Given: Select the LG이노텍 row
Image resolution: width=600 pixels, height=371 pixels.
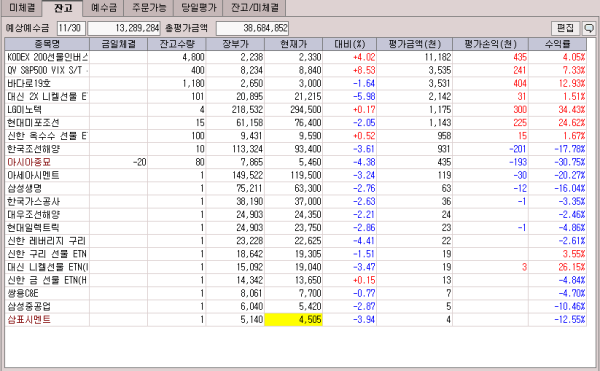Looking at the screenshot, I should coord(295,110).
